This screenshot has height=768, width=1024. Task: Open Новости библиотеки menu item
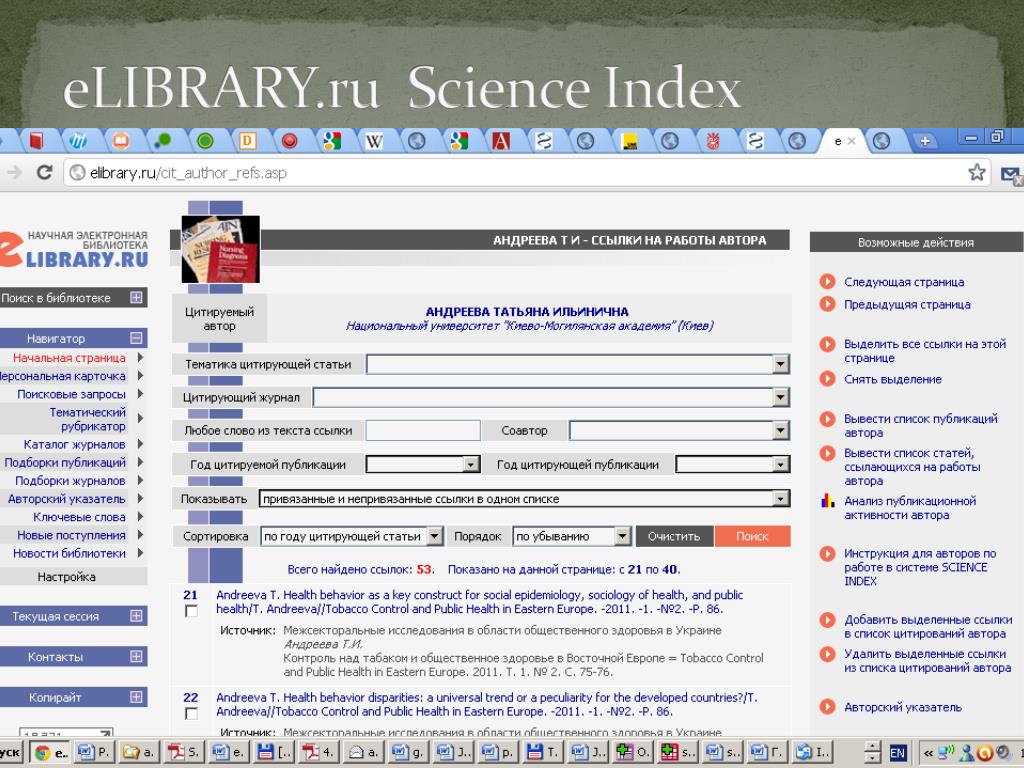coord(69,553)
